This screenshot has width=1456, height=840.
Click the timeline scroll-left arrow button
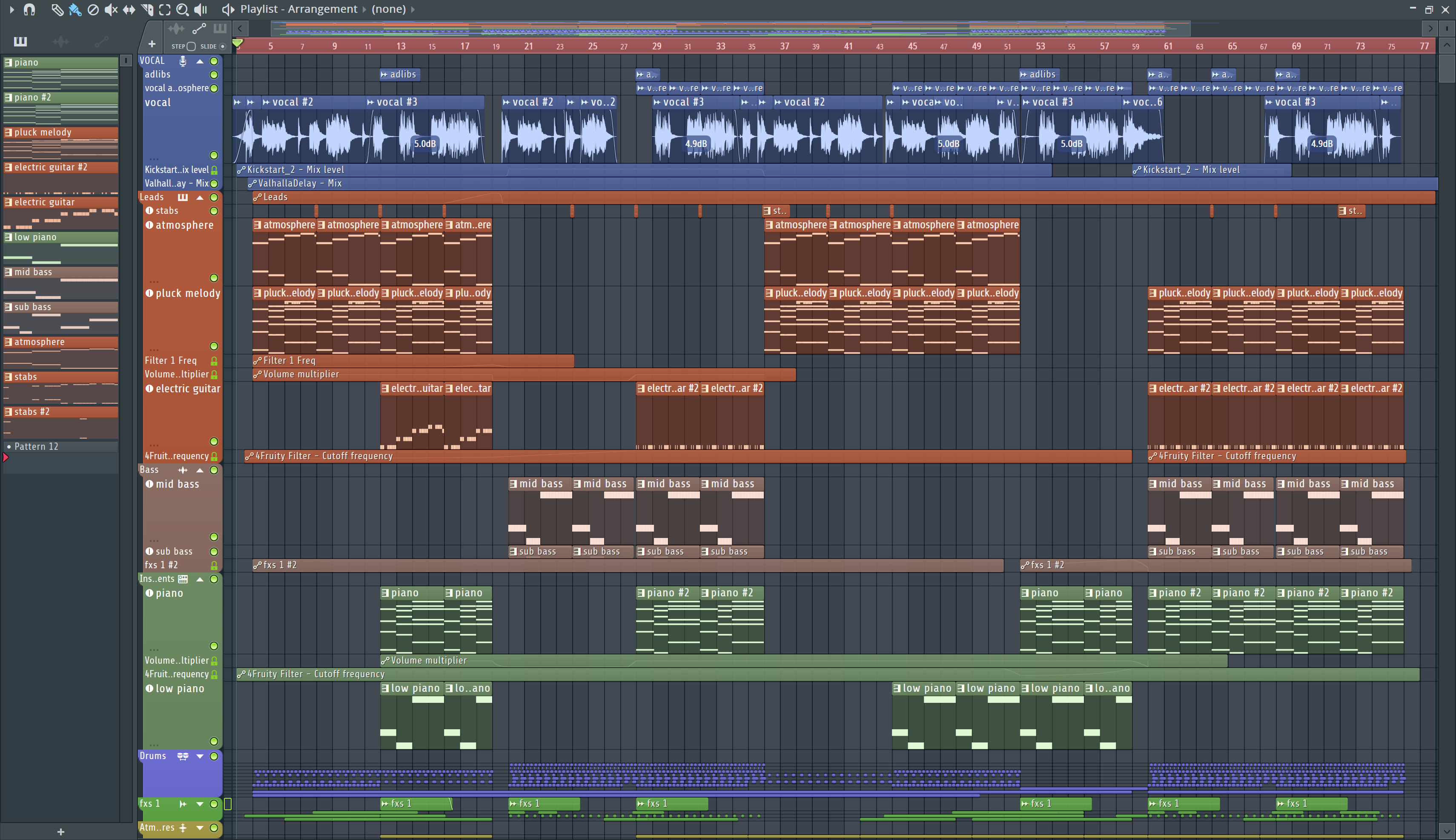[241, 28]
